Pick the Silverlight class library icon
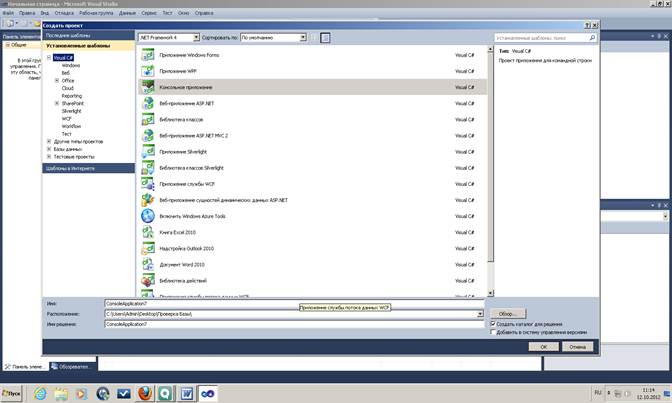 coord(148,168)
